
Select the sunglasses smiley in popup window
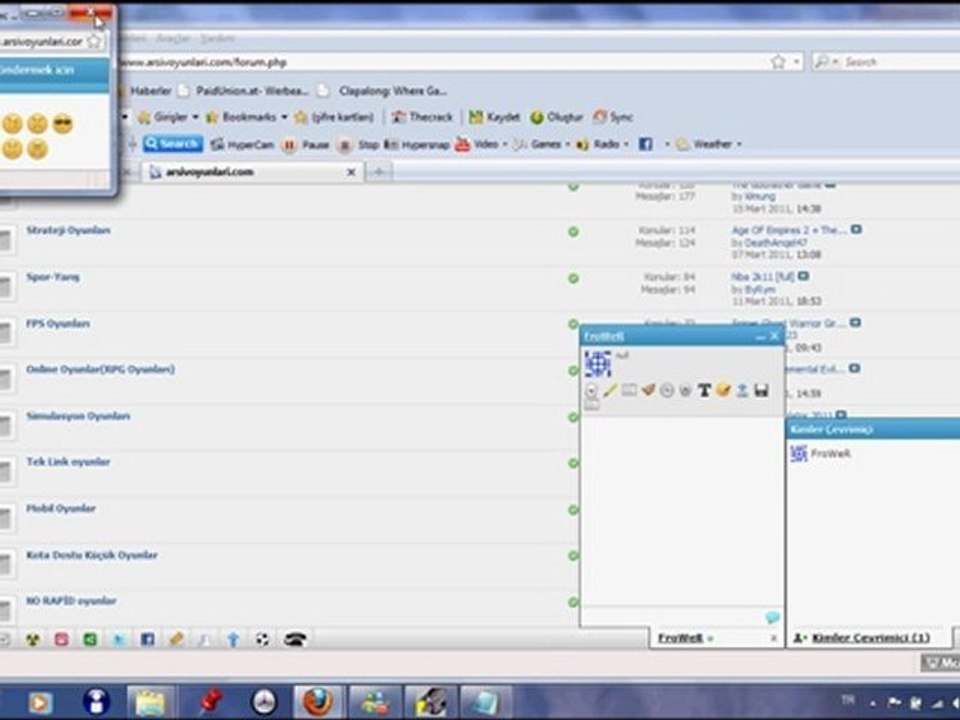coord(62,124)
